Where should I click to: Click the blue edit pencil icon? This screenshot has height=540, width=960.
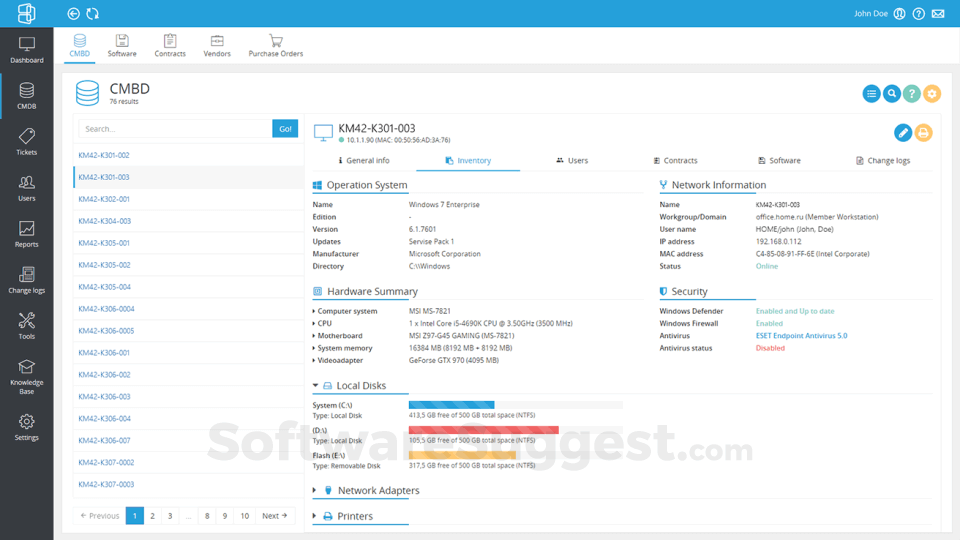[x=903, y=132]
